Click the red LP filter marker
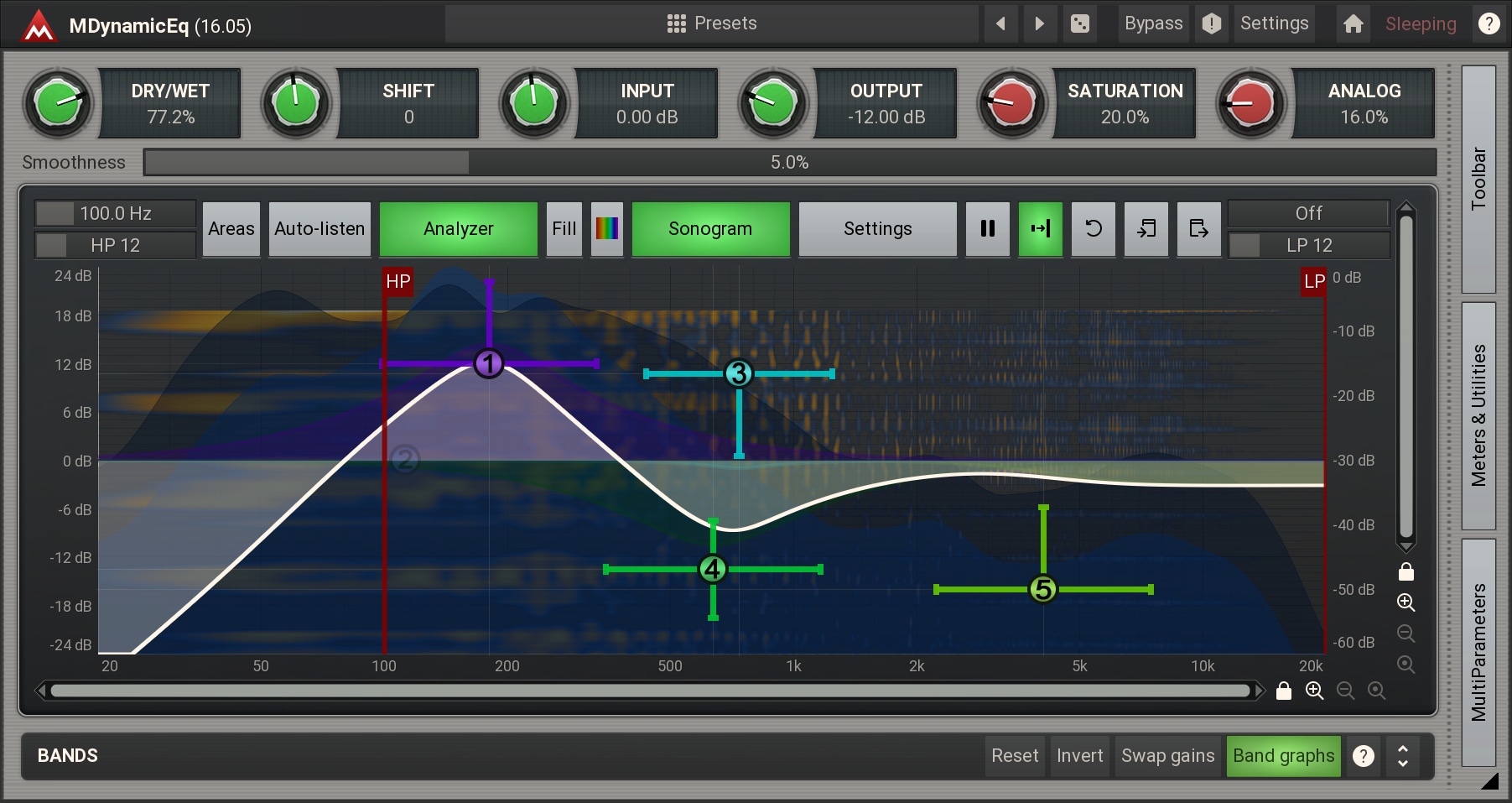The image size is (1512, 803). click(1314, 281)
